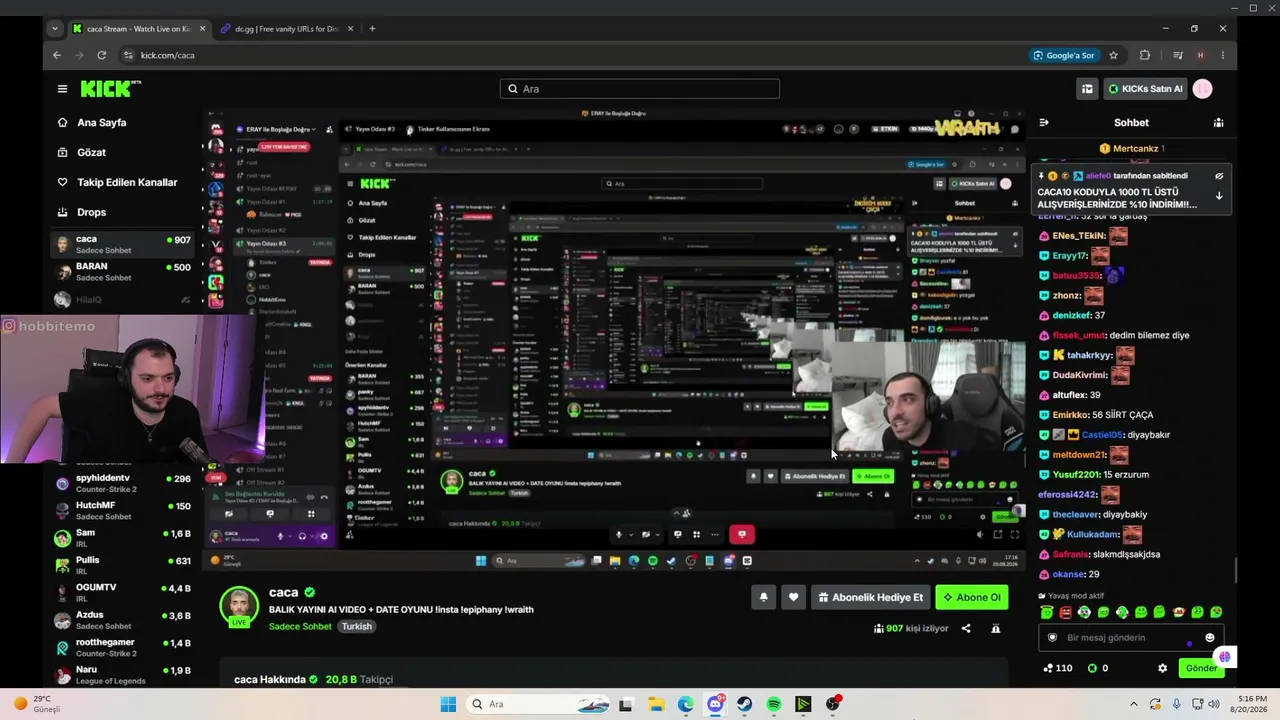Open the Pullis channel in sidebar
Viewport: 1280px width, 720px height.
123,565
